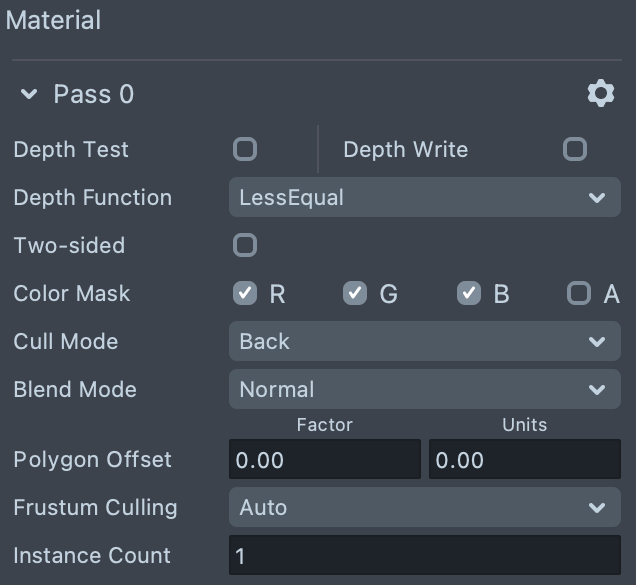Enable the Depth Write checkbox
Screen dimensions: 636x585
tap(575, 149)
